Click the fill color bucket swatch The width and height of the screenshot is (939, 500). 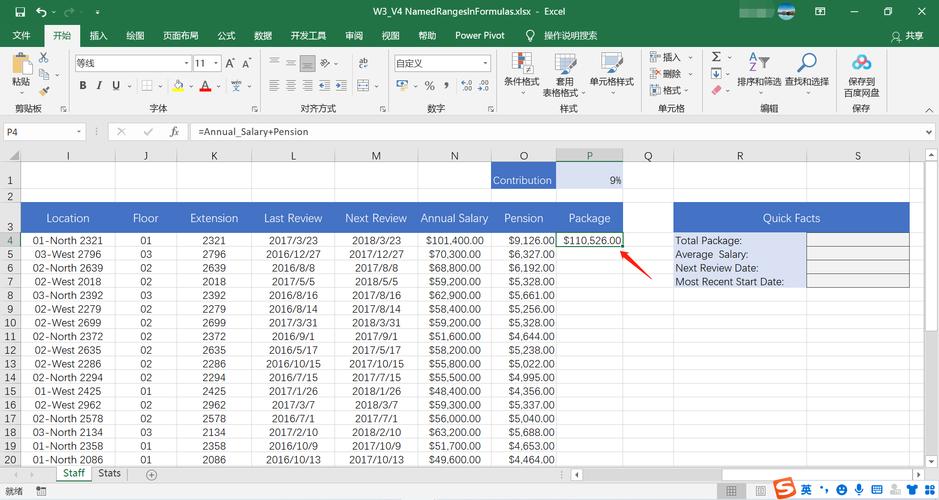pos(178,86)
